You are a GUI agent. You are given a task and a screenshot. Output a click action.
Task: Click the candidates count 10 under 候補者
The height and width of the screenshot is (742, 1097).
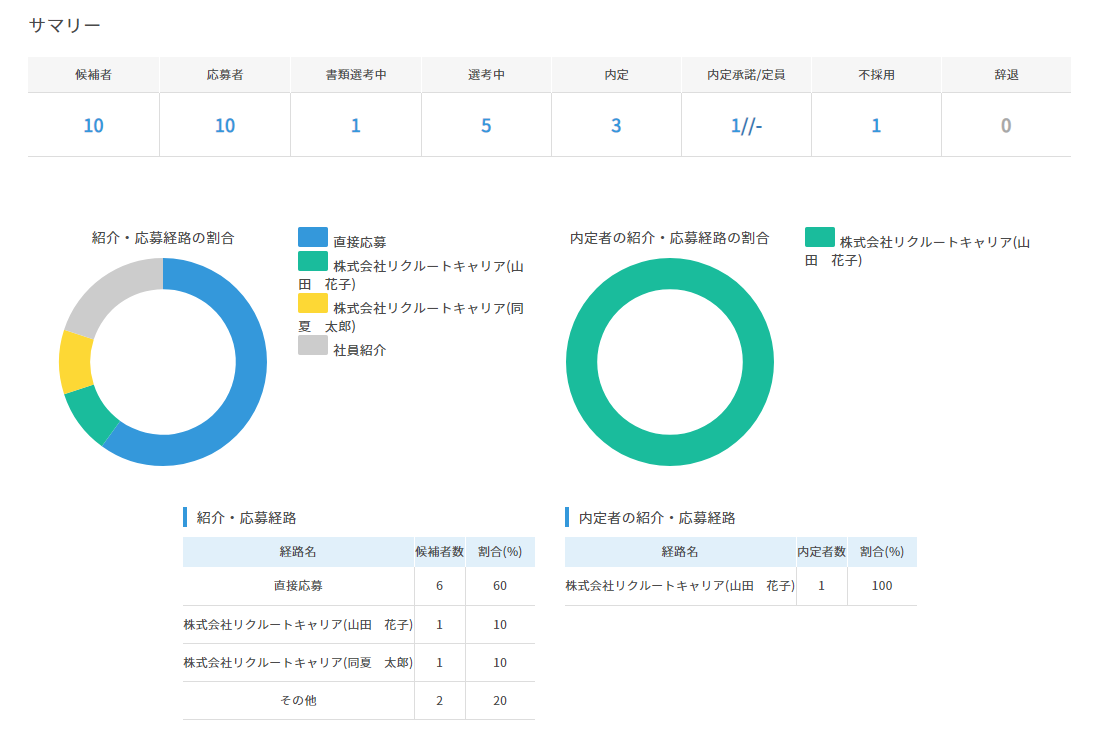click(93, 125)
